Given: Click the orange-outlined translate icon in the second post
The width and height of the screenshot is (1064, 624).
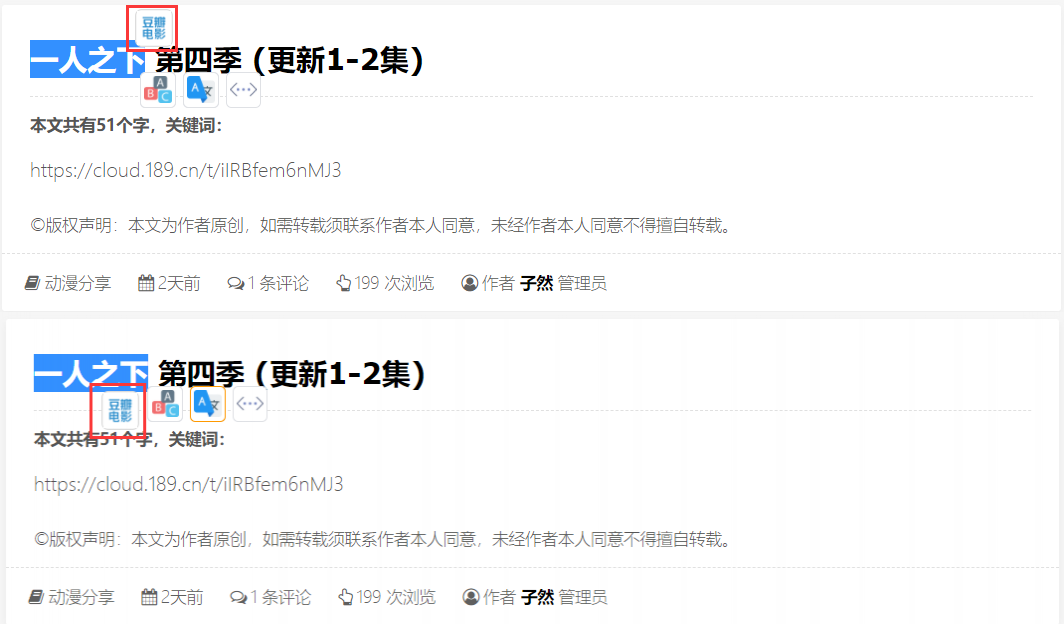Looking at the screenshot, I should coord(208,404).
